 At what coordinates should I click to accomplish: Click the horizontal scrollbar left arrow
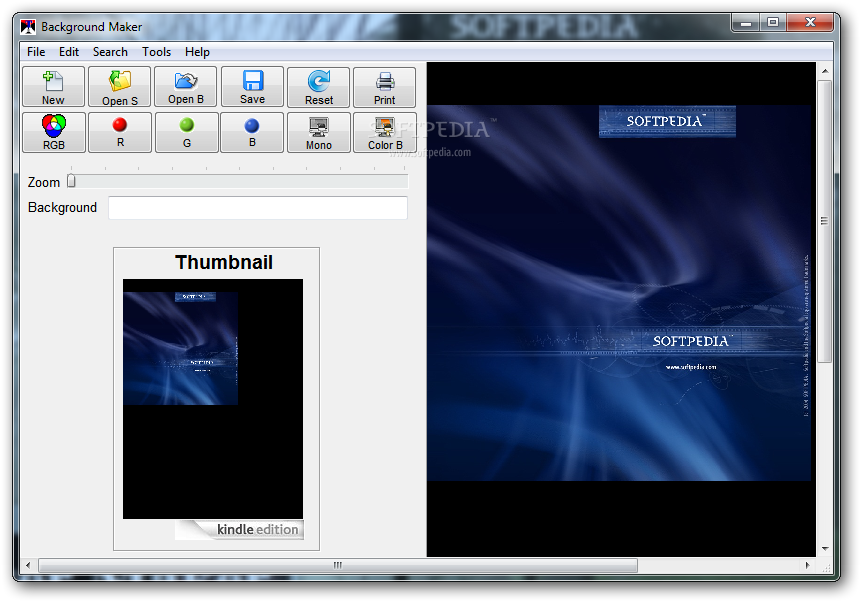pyautogui.click(x=29, y=565)
